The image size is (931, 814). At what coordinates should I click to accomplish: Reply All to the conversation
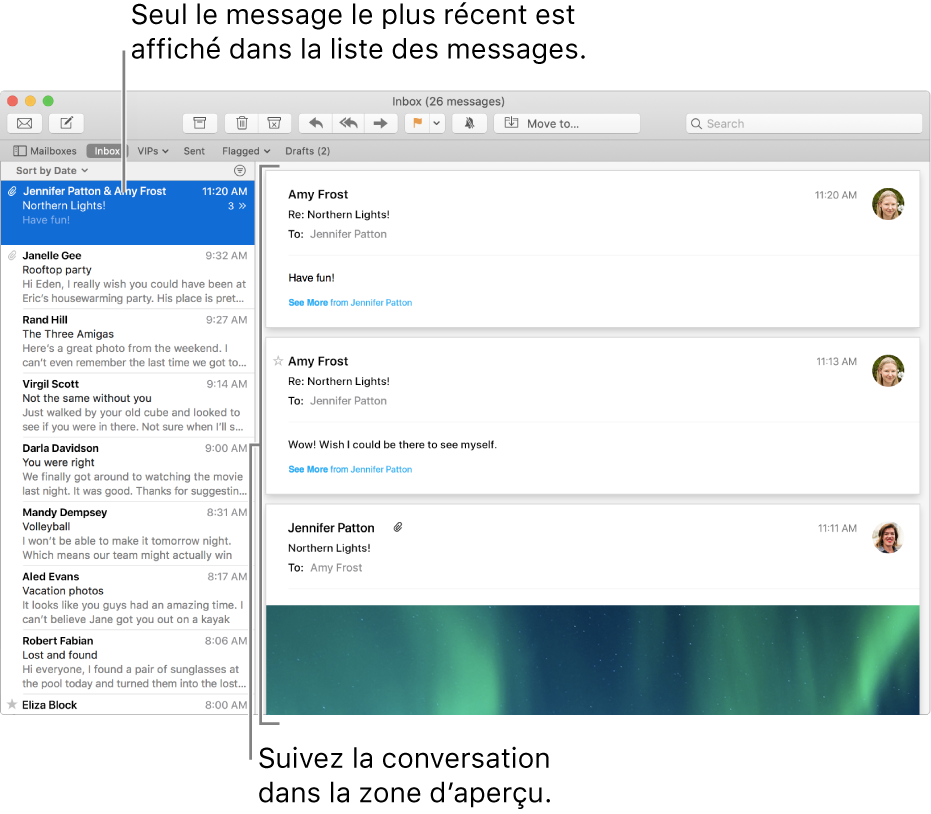pyautogui.click(x=349, y=123)
